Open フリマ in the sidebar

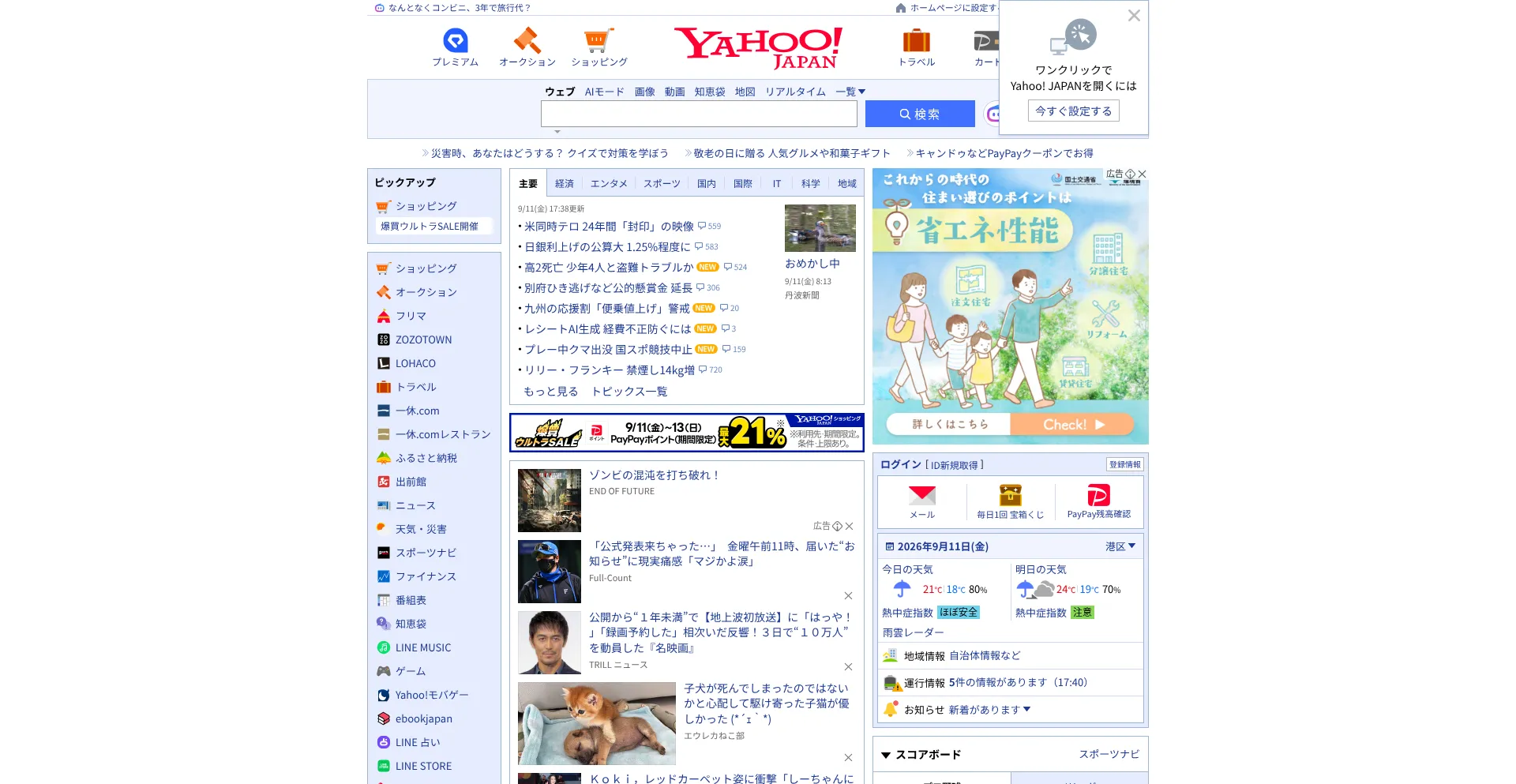(x=411, y=316)
